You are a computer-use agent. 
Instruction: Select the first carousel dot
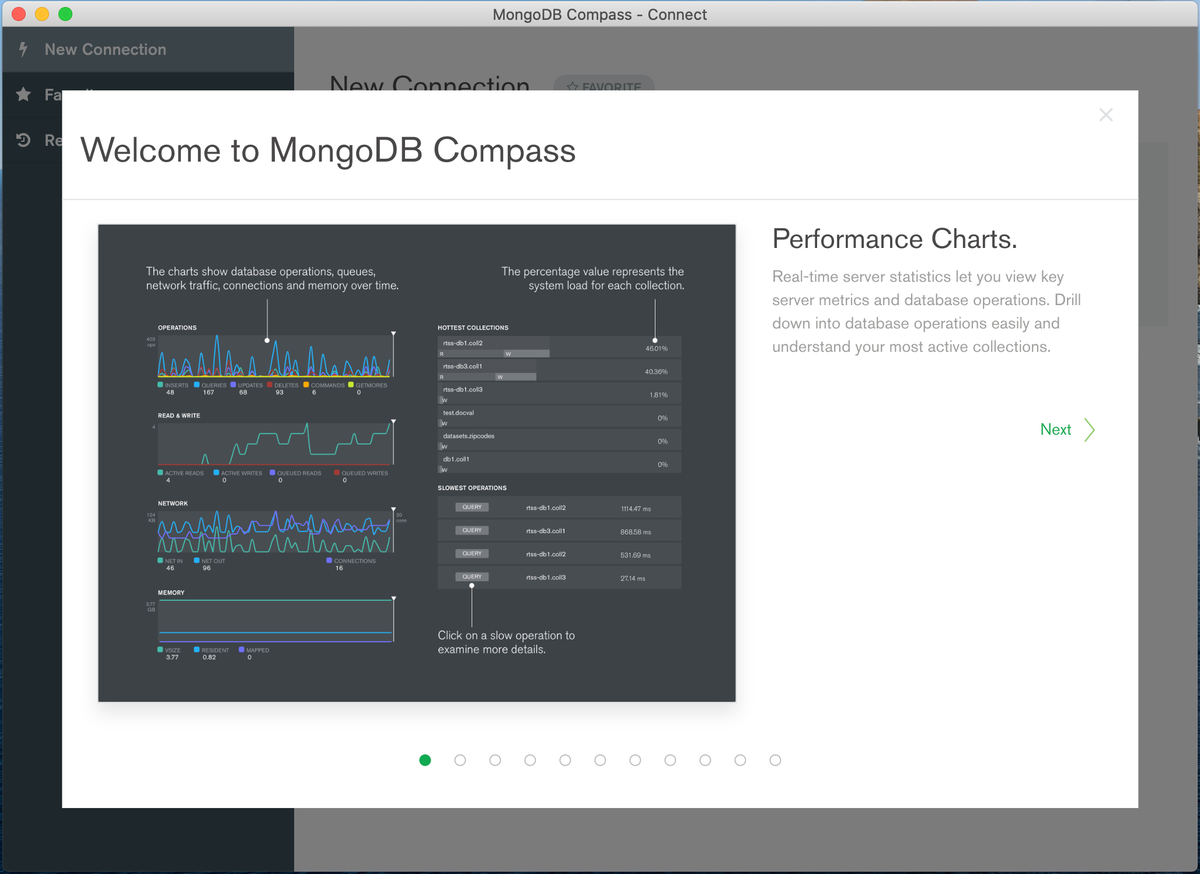pos(425,760)
